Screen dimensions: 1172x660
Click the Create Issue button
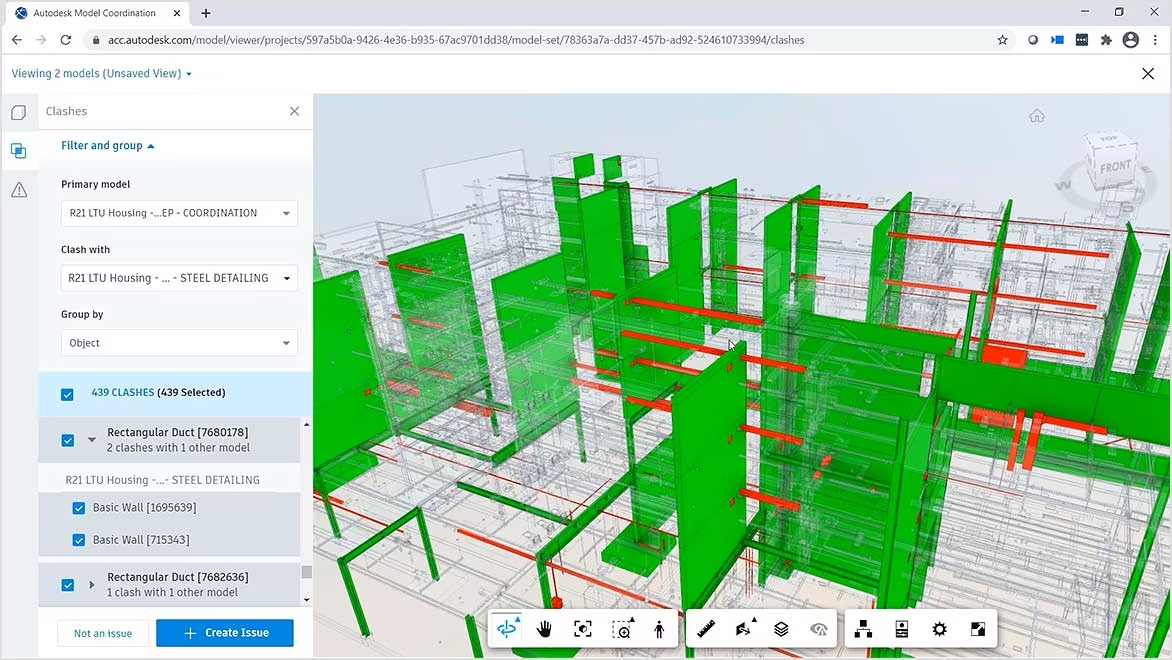coord(224,633)
